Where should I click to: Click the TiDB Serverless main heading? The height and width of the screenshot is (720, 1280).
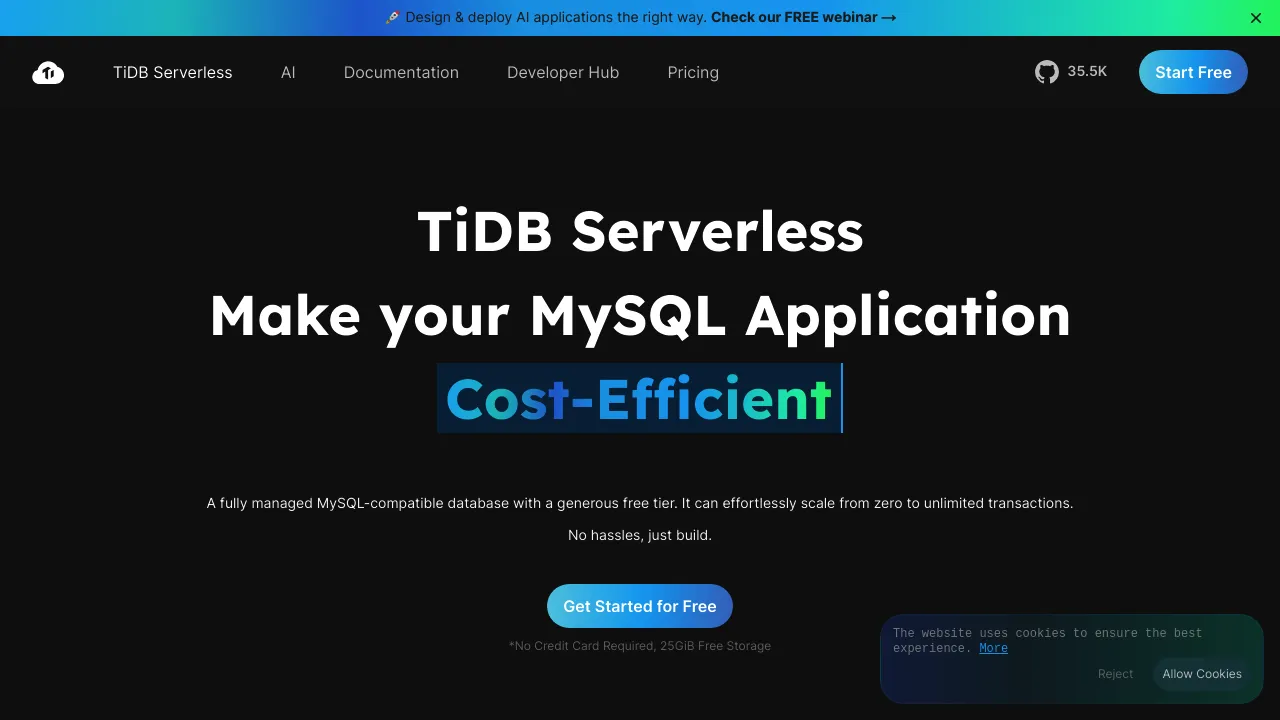tap(640, 231)
